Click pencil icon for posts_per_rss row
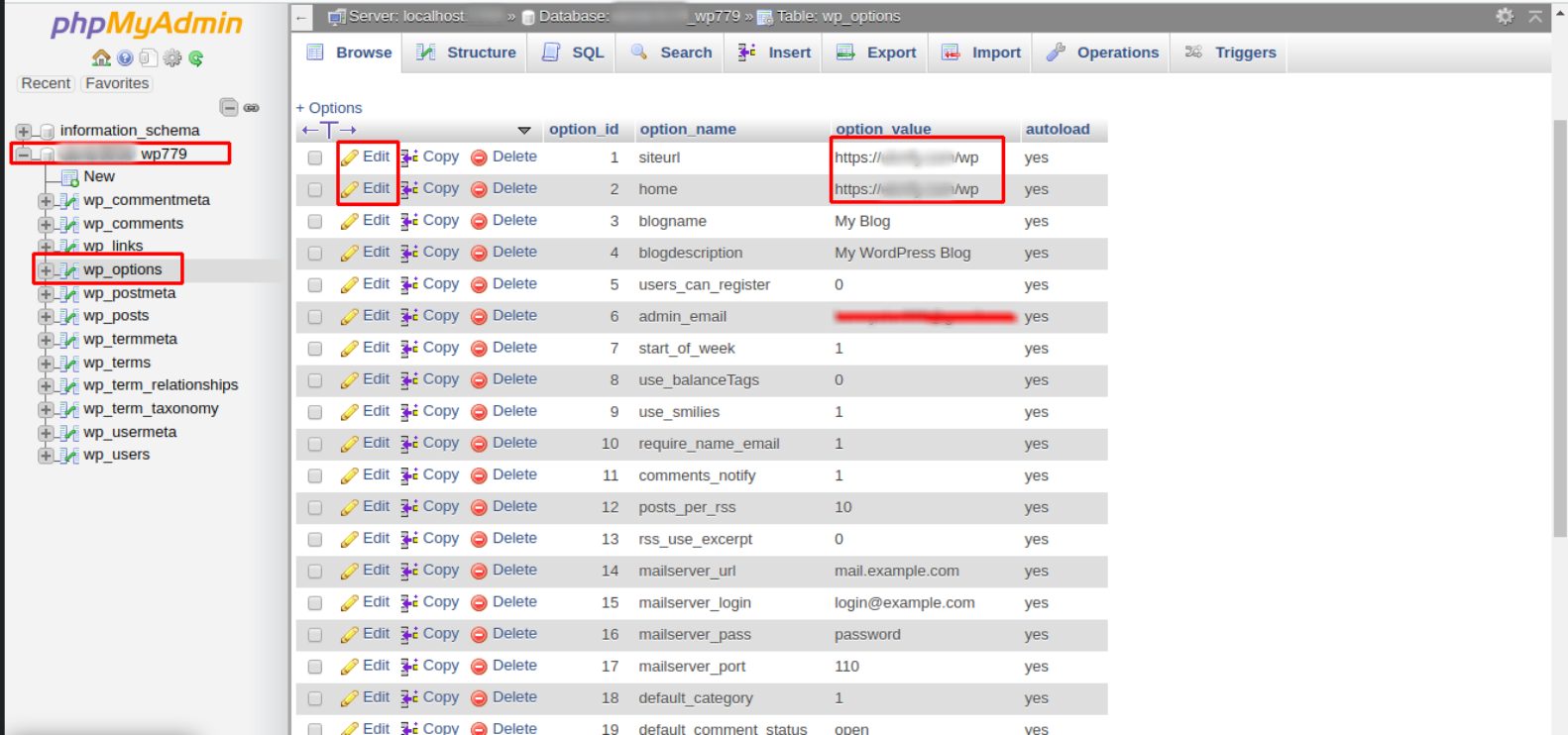Image resolution: width=1568 pixels, height=735 pixels. [x=350, y=507]
